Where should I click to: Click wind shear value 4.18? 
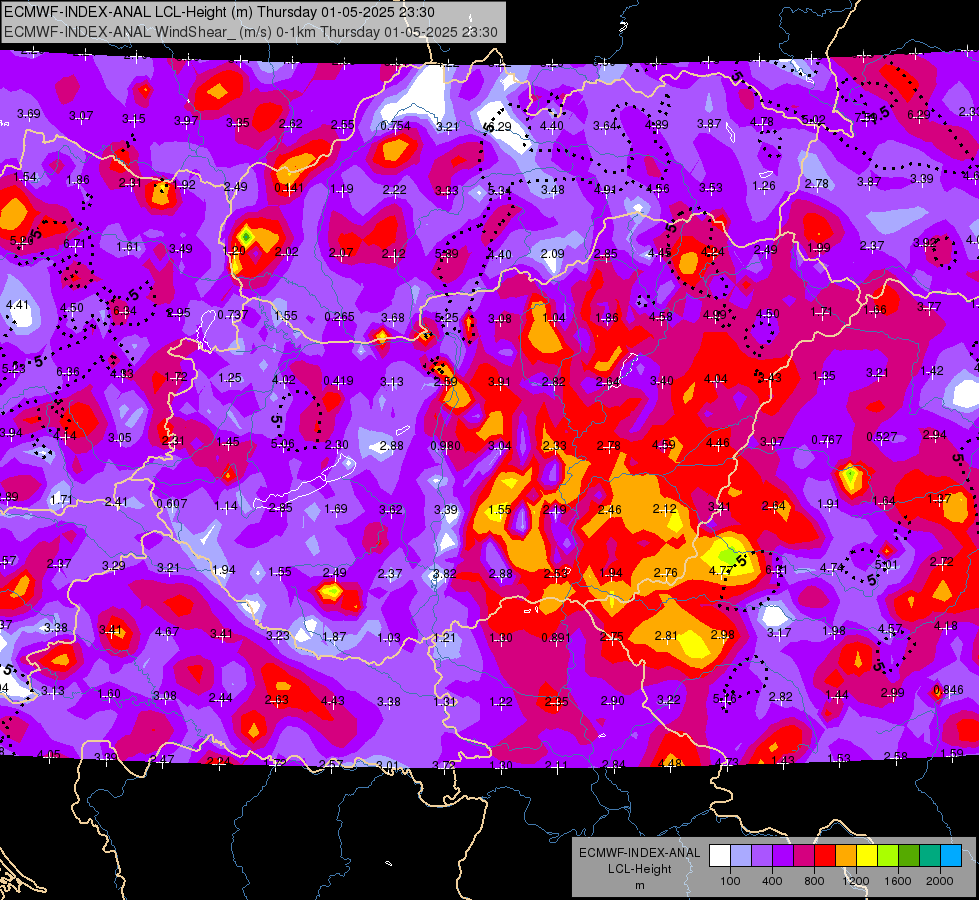click(945, 626)
